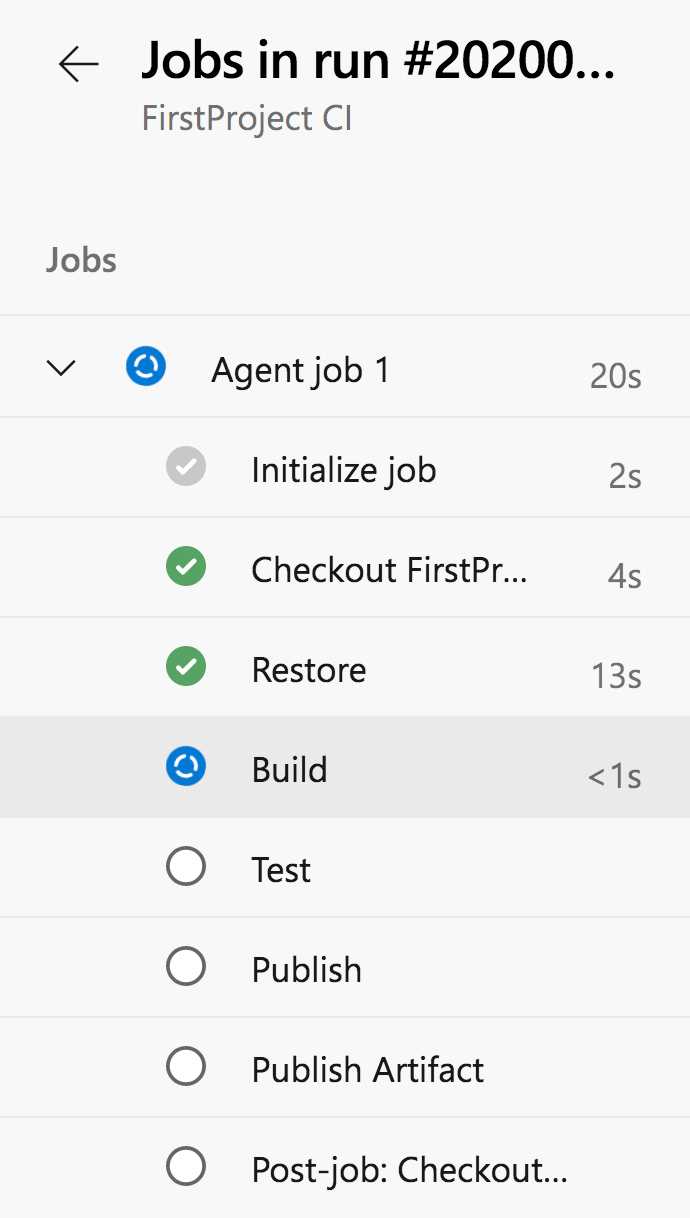Click the pending circle icon for Publish Artifact
The image size is (690, 1218).
click(185, 1066)
